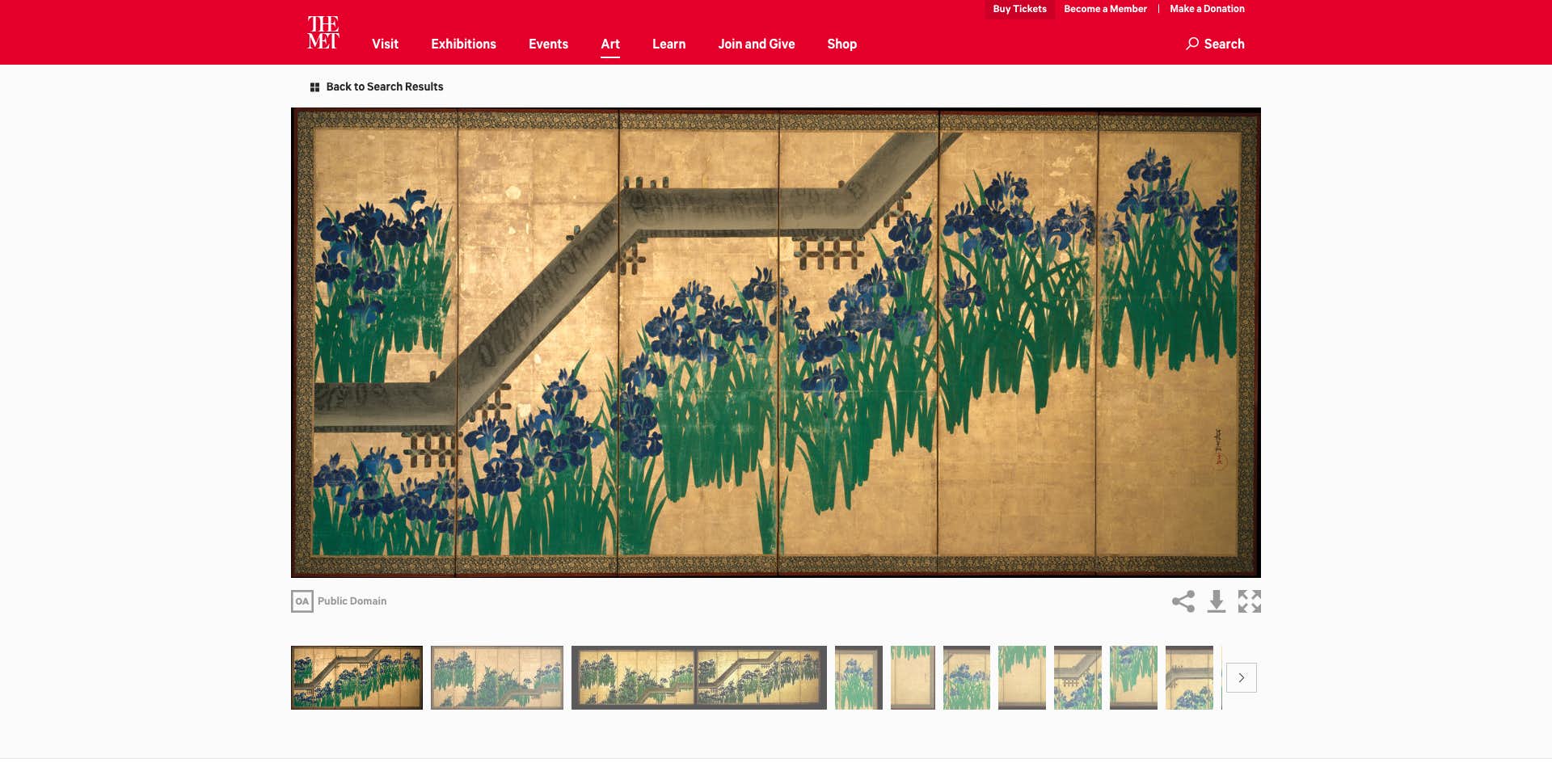
Task: Open the Exhibitions menu
Action: point(463,44)
